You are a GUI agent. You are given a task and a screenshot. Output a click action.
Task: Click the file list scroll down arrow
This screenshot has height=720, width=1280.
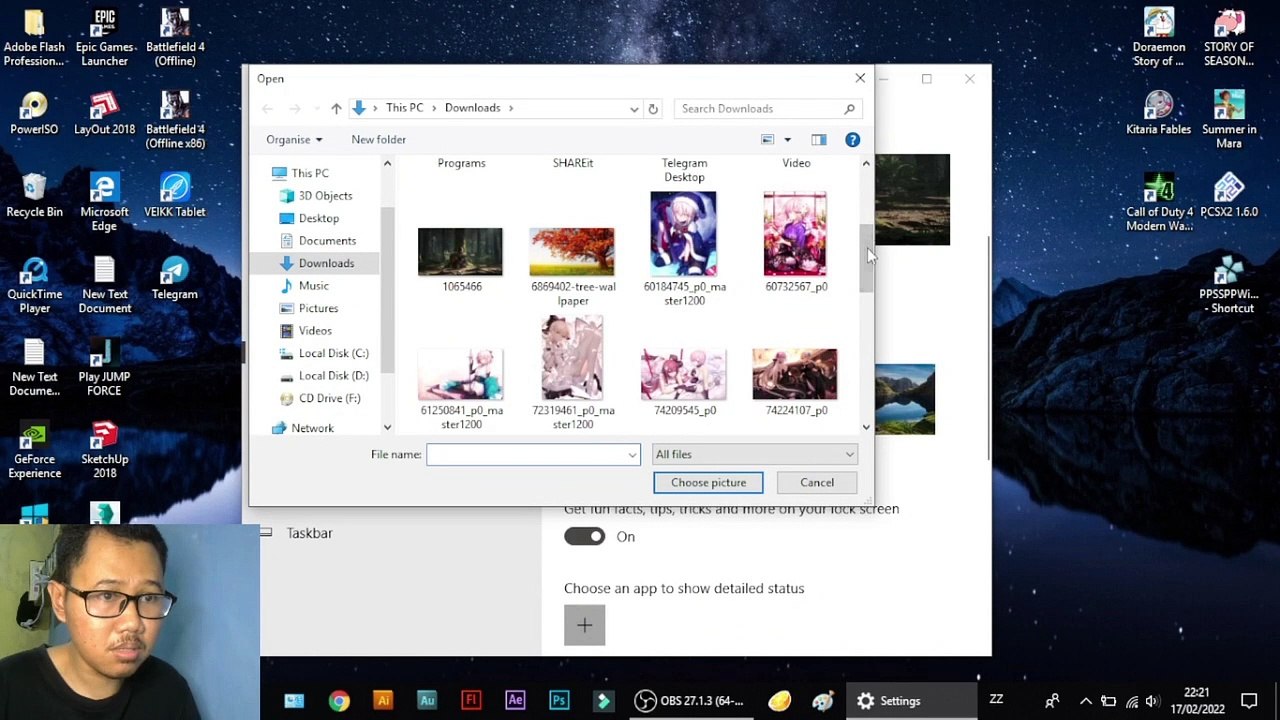coord(866,428)
